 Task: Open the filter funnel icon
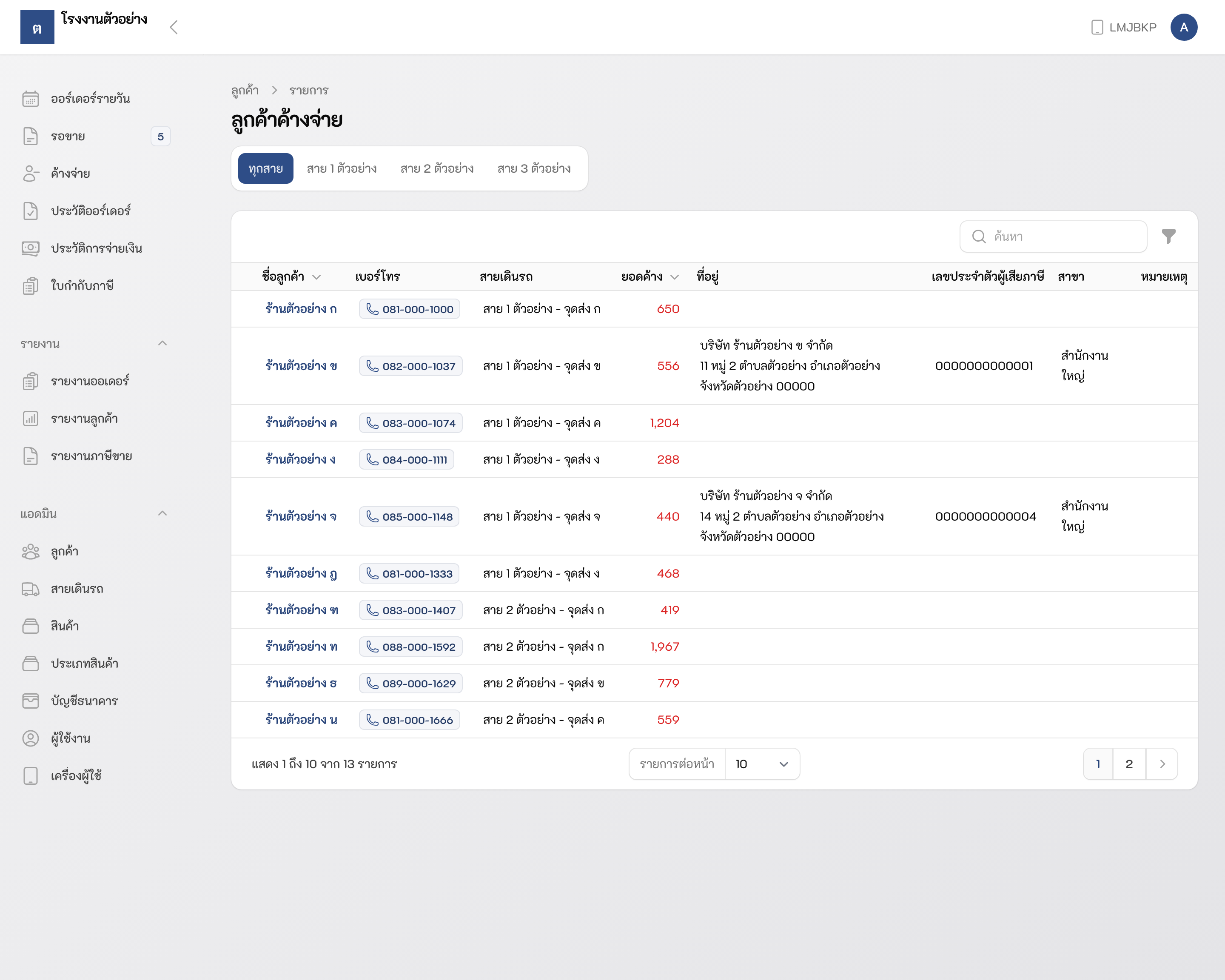pos(1169,236)
